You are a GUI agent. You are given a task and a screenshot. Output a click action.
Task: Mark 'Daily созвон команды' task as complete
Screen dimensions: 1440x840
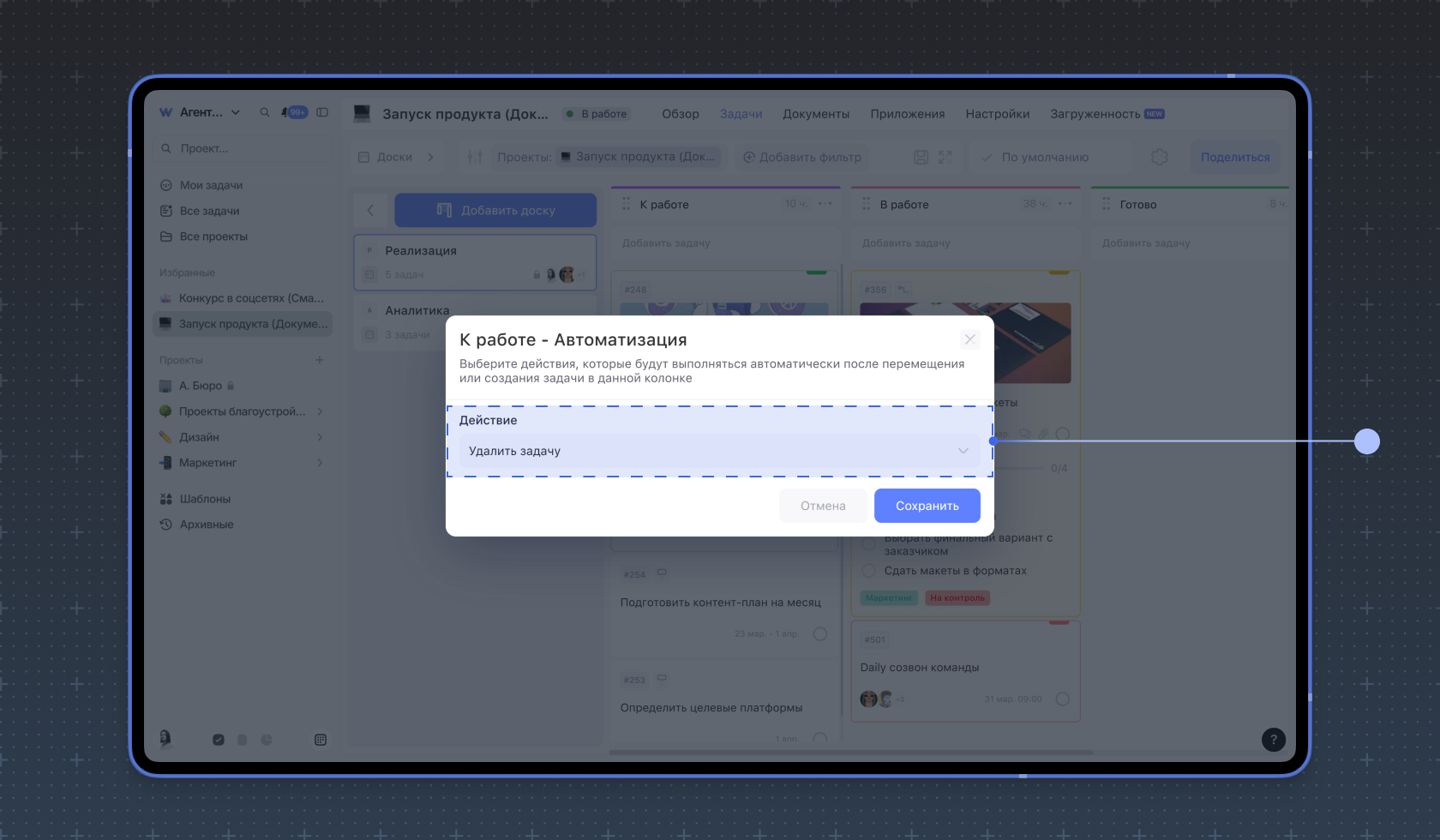[1062, 699]
